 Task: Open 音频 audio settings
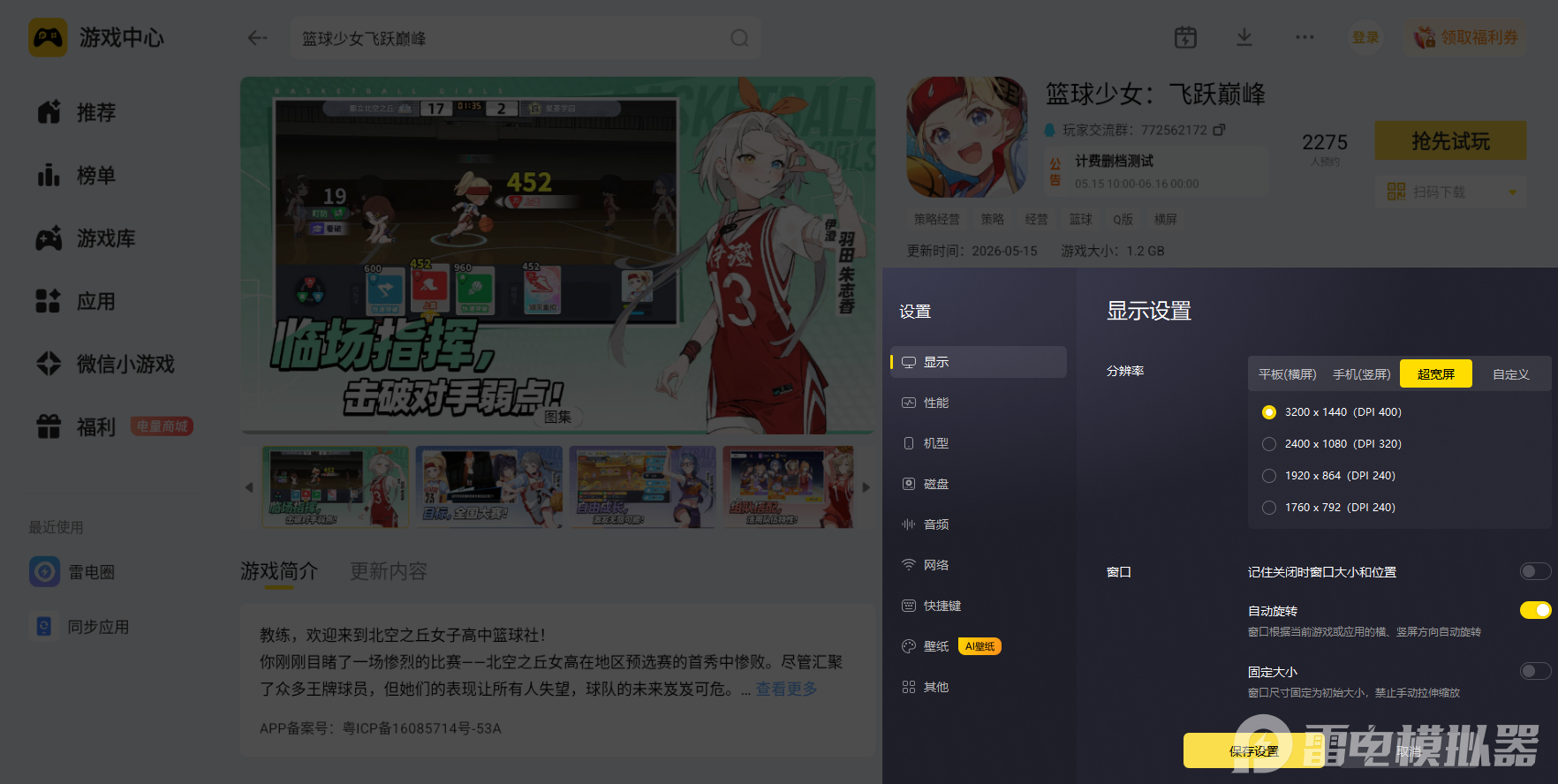(x=979, y=524)
